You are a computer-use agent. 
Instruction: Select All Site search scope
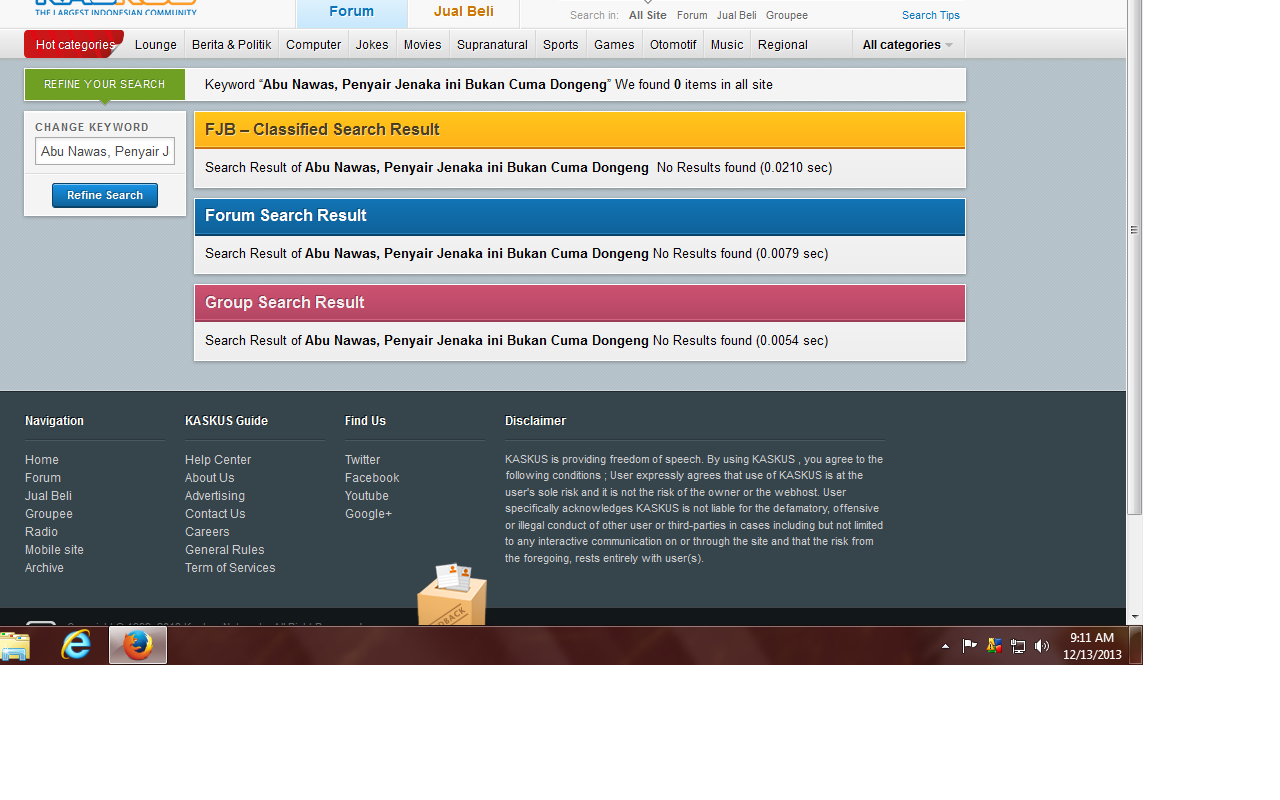[648, 15]
